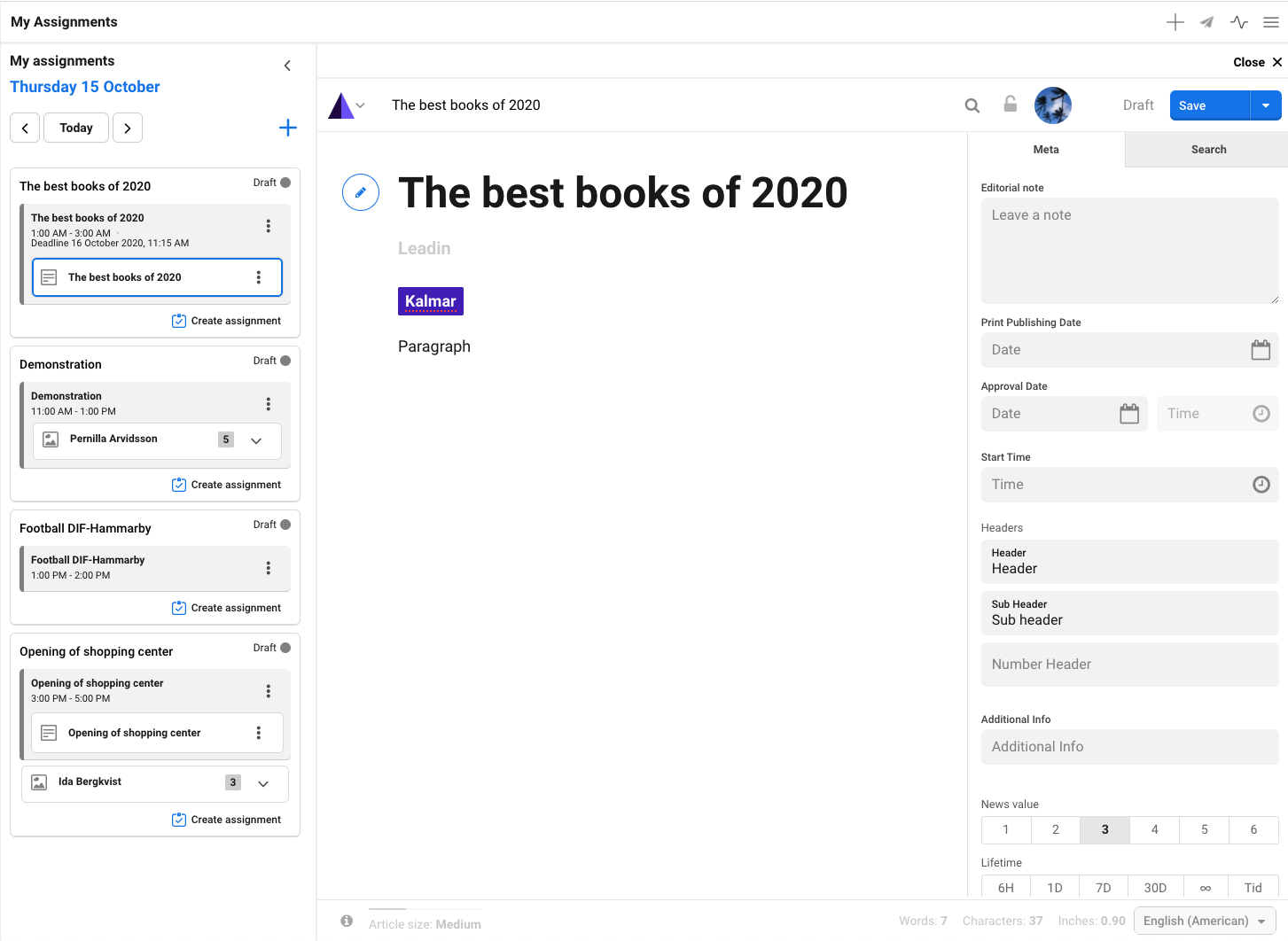This screenshot has width=1288, height=941.
Task: Click the blue pencil edit icon beside headline
Action: [x=361, y=192]
